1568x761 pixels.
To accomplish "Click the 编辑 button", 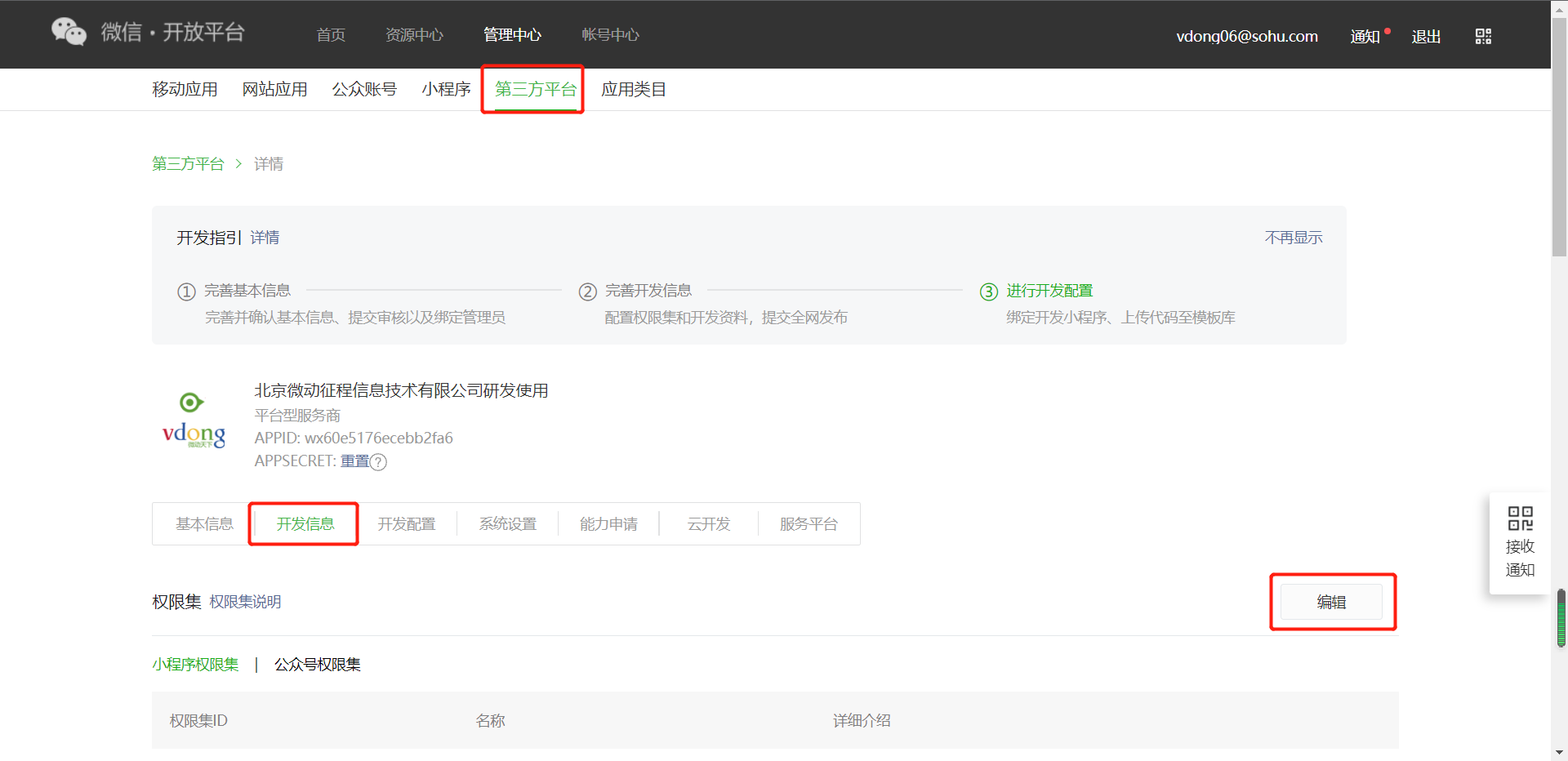I will (x=1331, y=602).
